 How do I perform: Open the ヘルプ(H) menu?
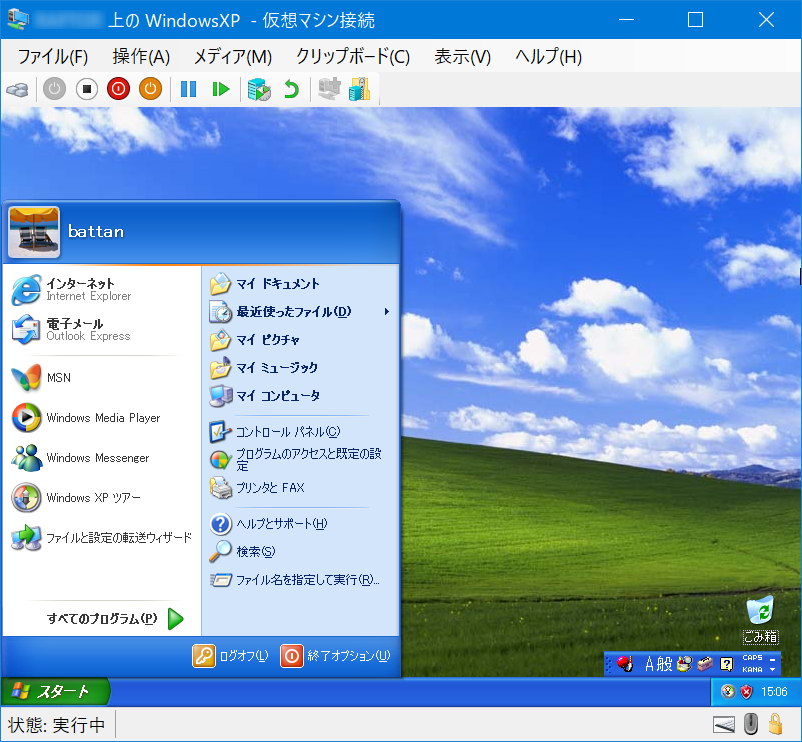click(548, 56)
